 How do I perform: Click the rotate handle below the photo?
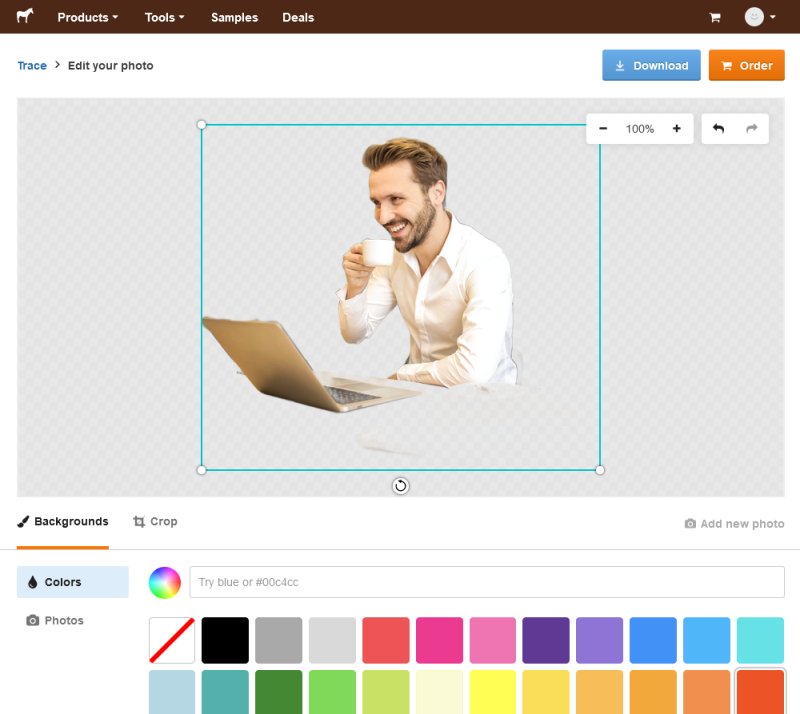400,486
